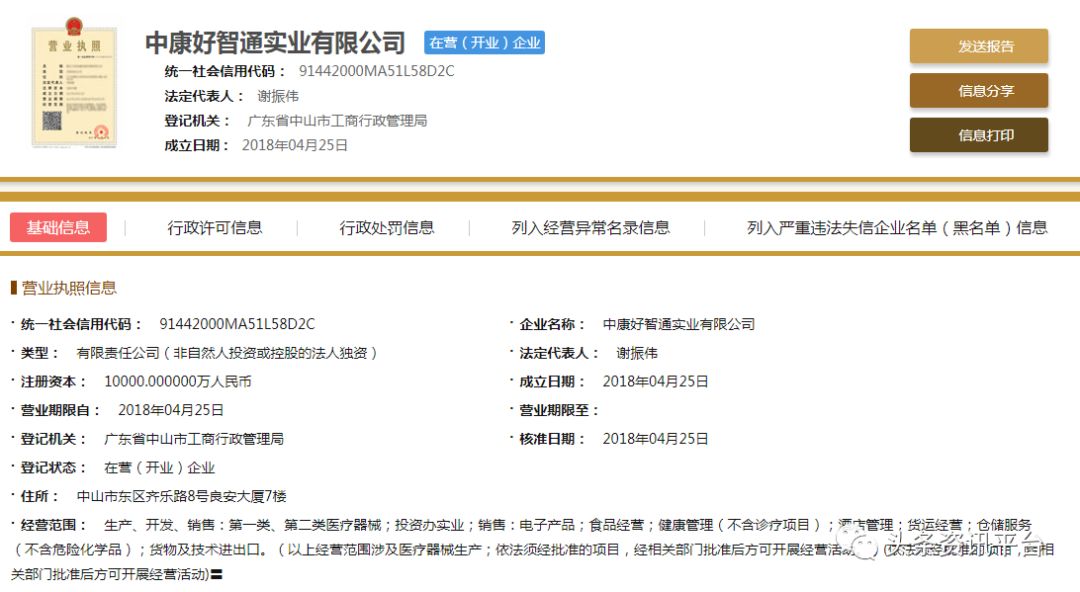Click the company title 中康好智通实业有限公司
Viewport: 1080px width, 592px height.
tap(275, 43)
